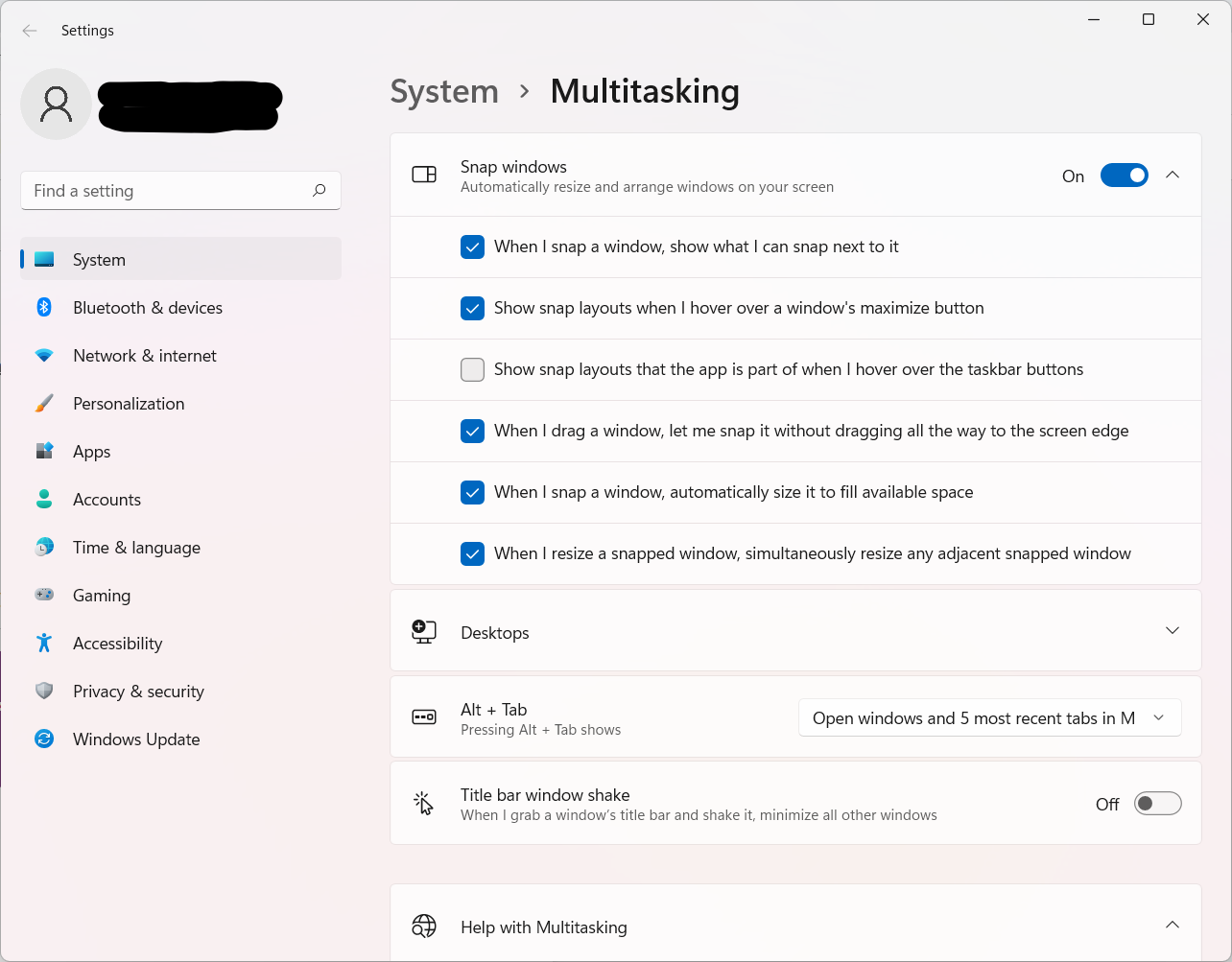Click the user profile avatar icon
This screenshot has width=1232, height=962.
57,104
